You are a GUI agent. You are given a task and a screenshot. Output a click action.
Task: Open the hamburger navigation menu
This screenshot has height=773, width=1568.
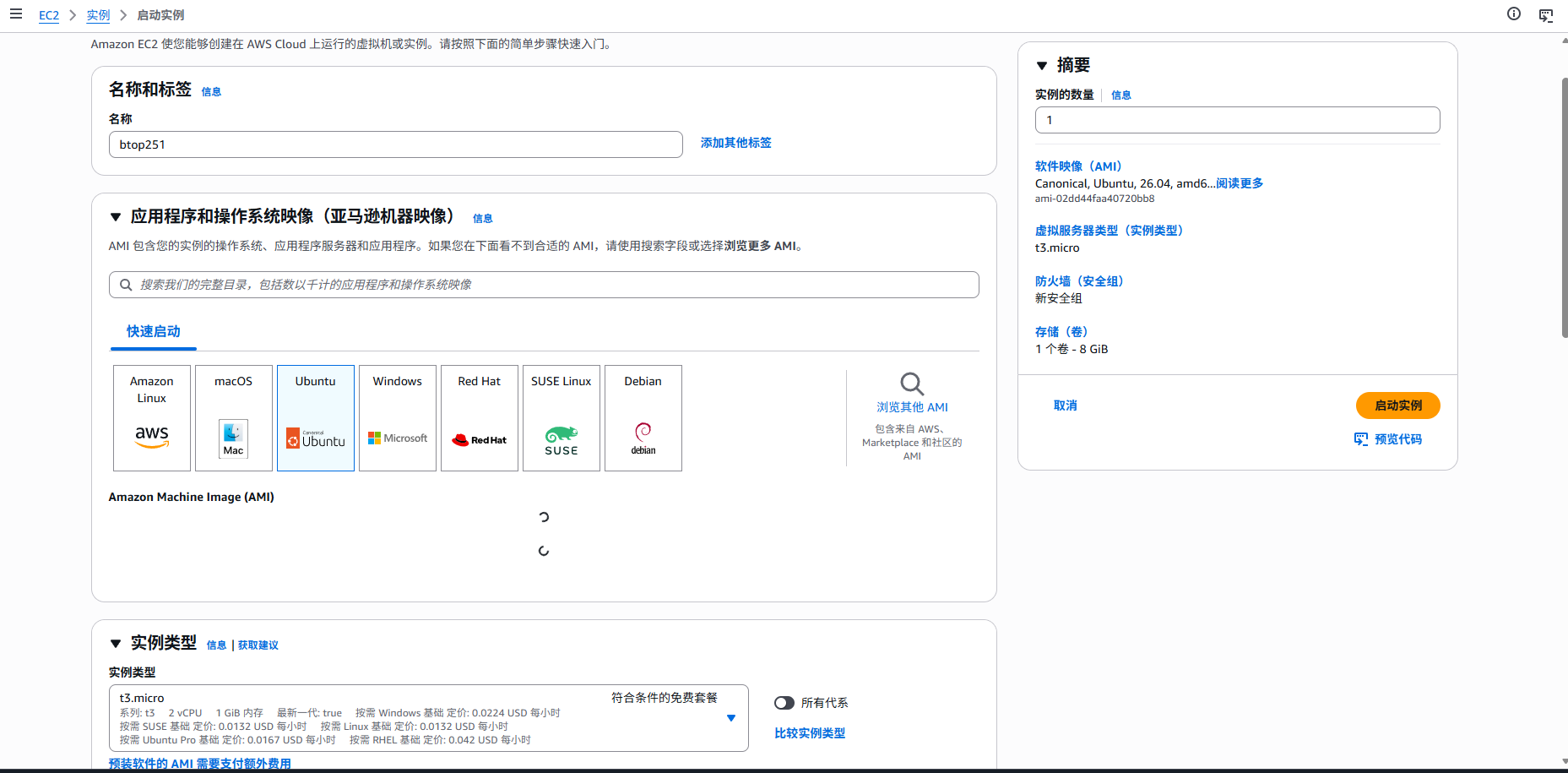(x=15, y=14)
